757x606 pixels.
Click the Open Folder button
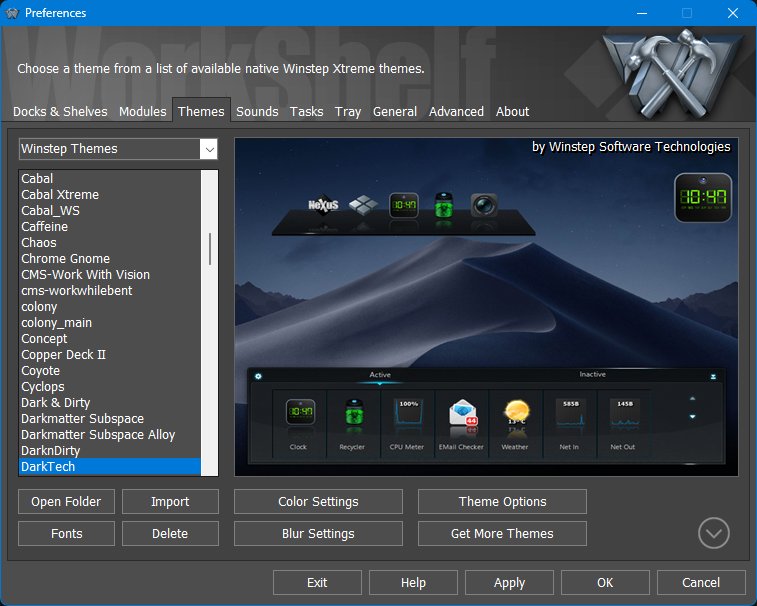click(x=66, y=502)
